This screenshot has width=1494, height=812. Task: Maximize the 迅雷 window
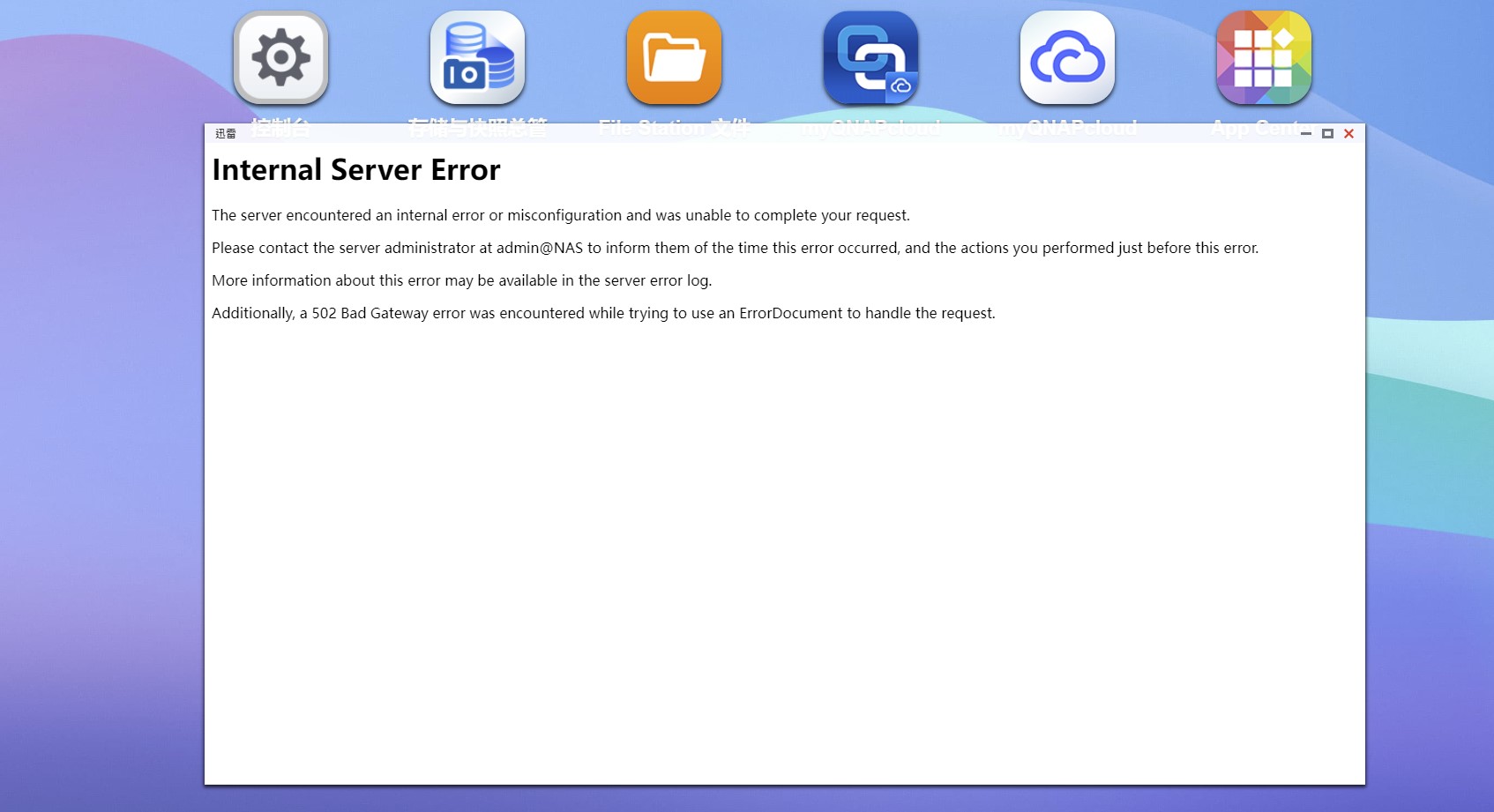[1327, 134]
